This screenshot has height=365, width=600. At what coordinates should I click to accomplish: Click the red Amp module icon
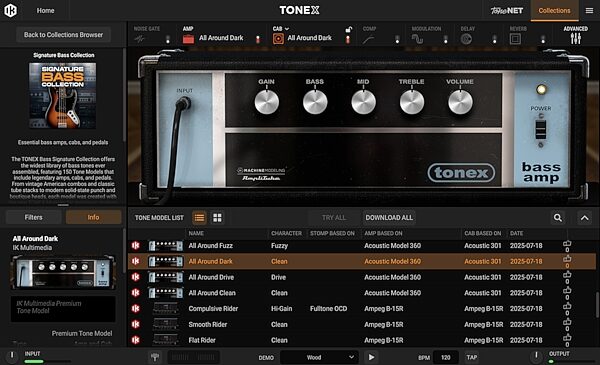[x=188, y=39]
